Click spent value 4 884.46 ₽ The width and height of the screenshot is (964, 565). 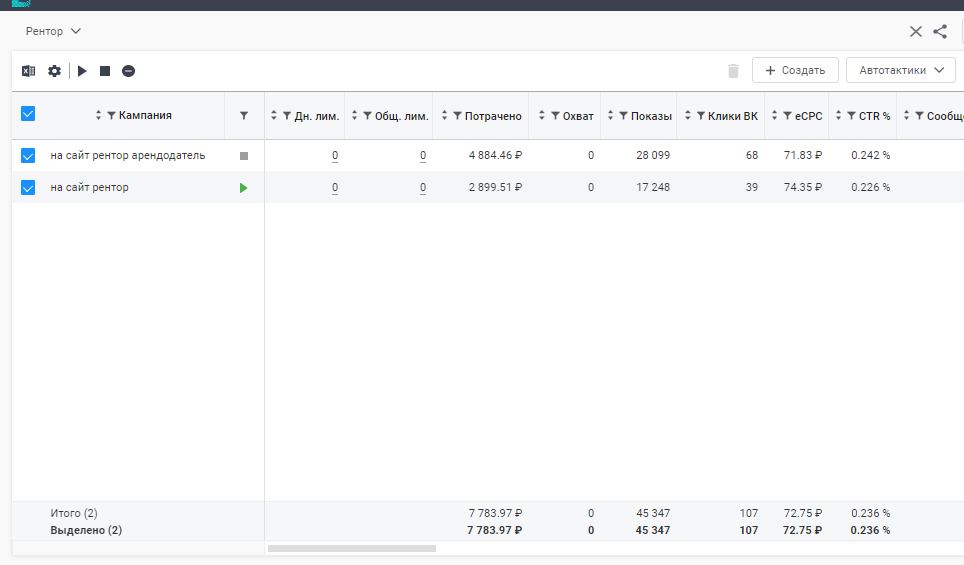495,156
